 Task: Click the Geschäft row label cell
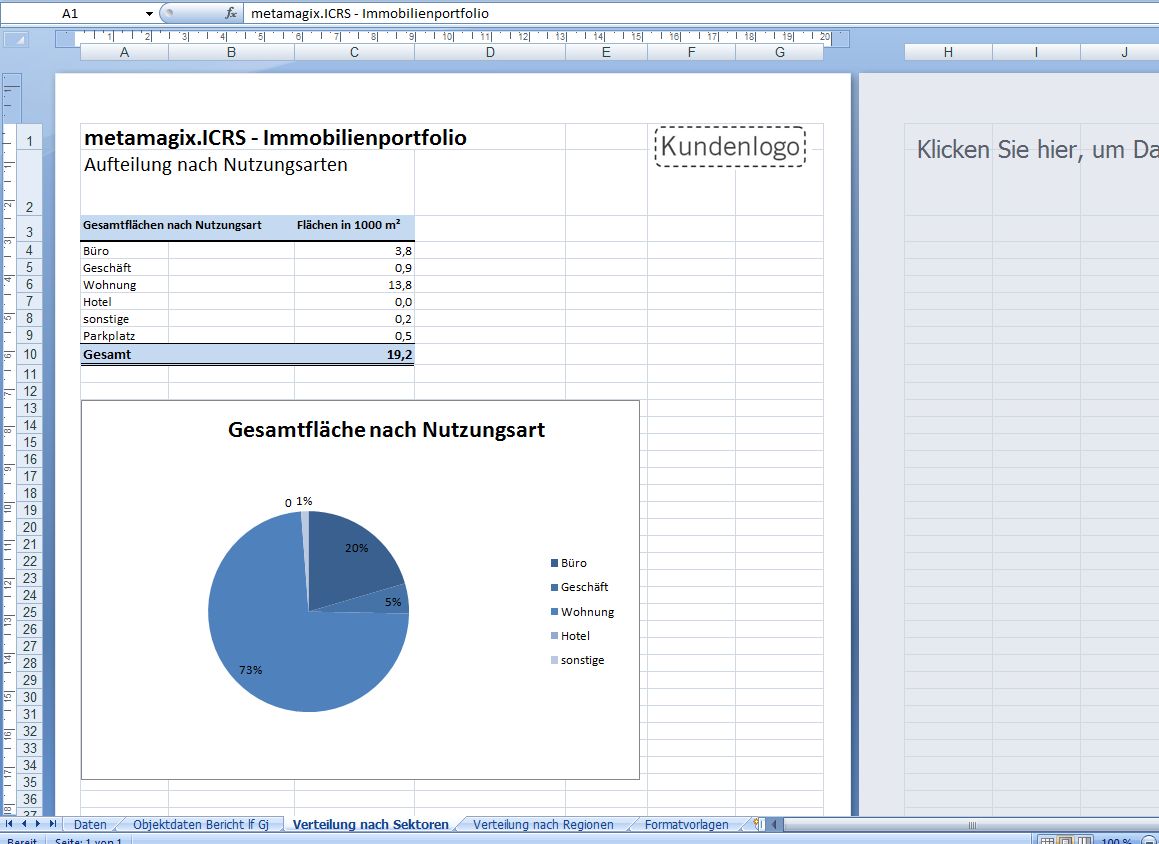[x=124, y=268]
